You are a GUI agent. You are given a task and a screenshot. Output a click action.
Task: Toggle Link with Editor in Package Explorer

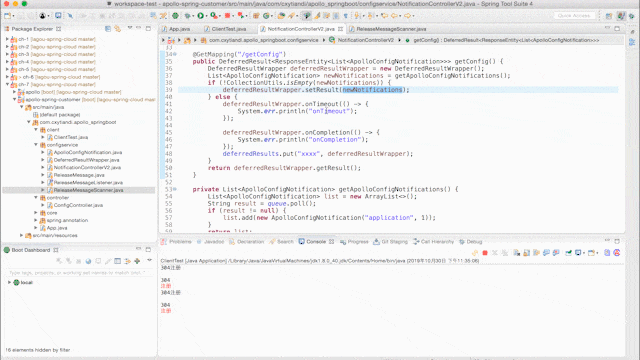118,29
